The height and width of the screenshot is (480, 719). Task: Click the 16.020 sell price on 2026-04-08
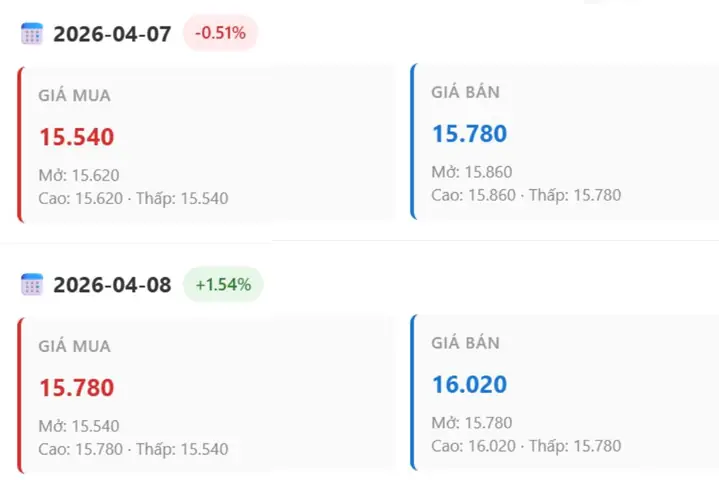[x=470, y=385]
